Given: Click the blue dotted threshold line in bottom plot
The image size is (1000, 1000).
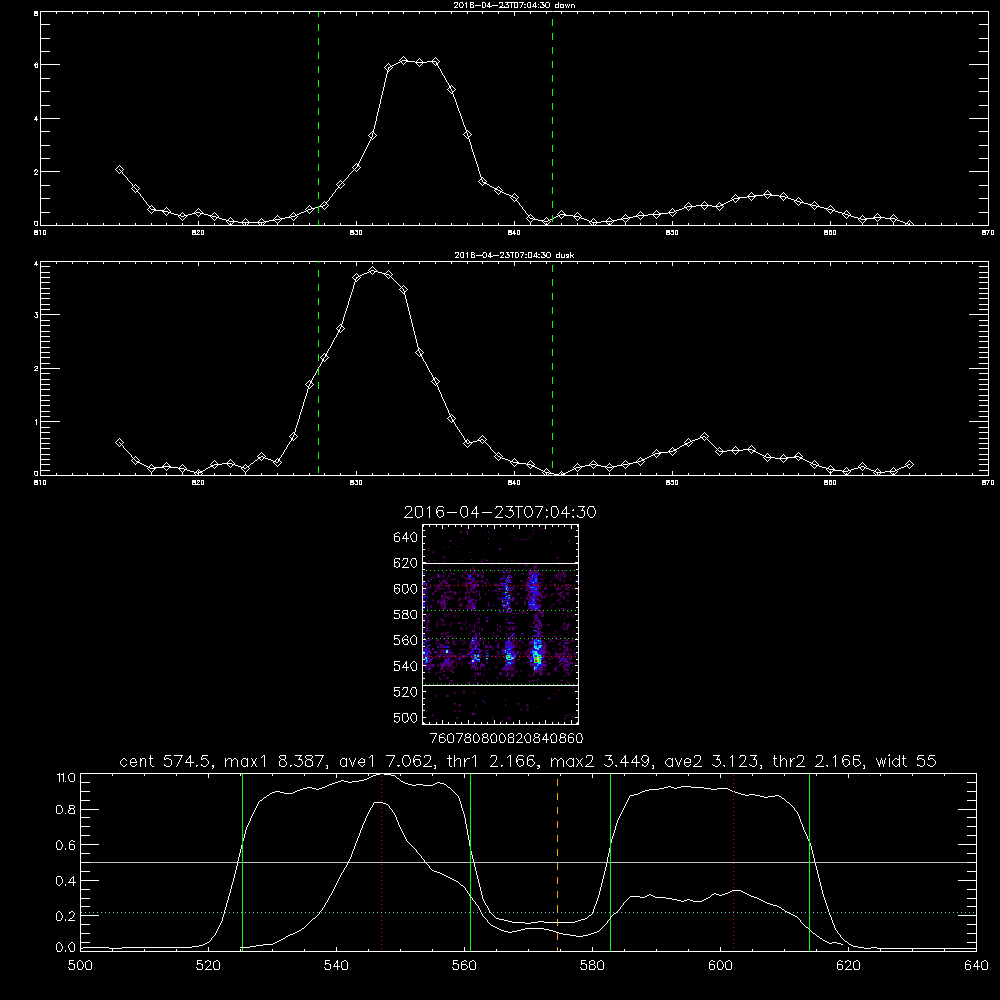Looking at the screenshot, I should (x=528, y=913).
